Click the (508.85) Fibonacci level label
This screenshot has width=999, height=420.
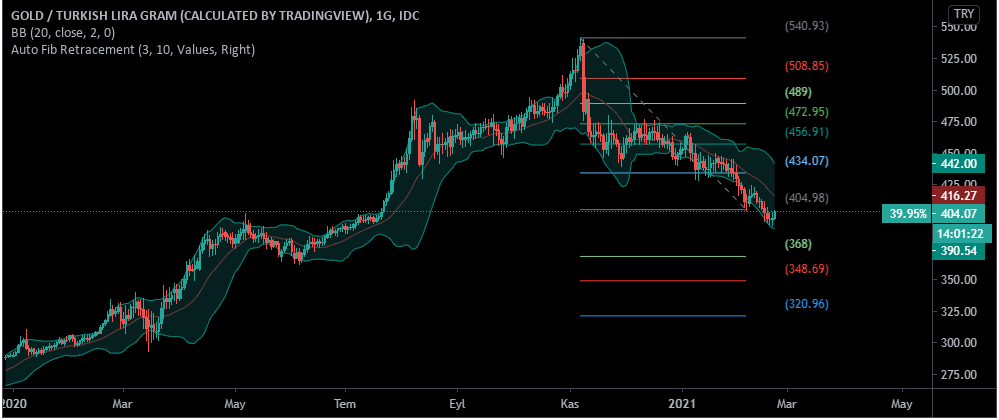tap(807, 66)
